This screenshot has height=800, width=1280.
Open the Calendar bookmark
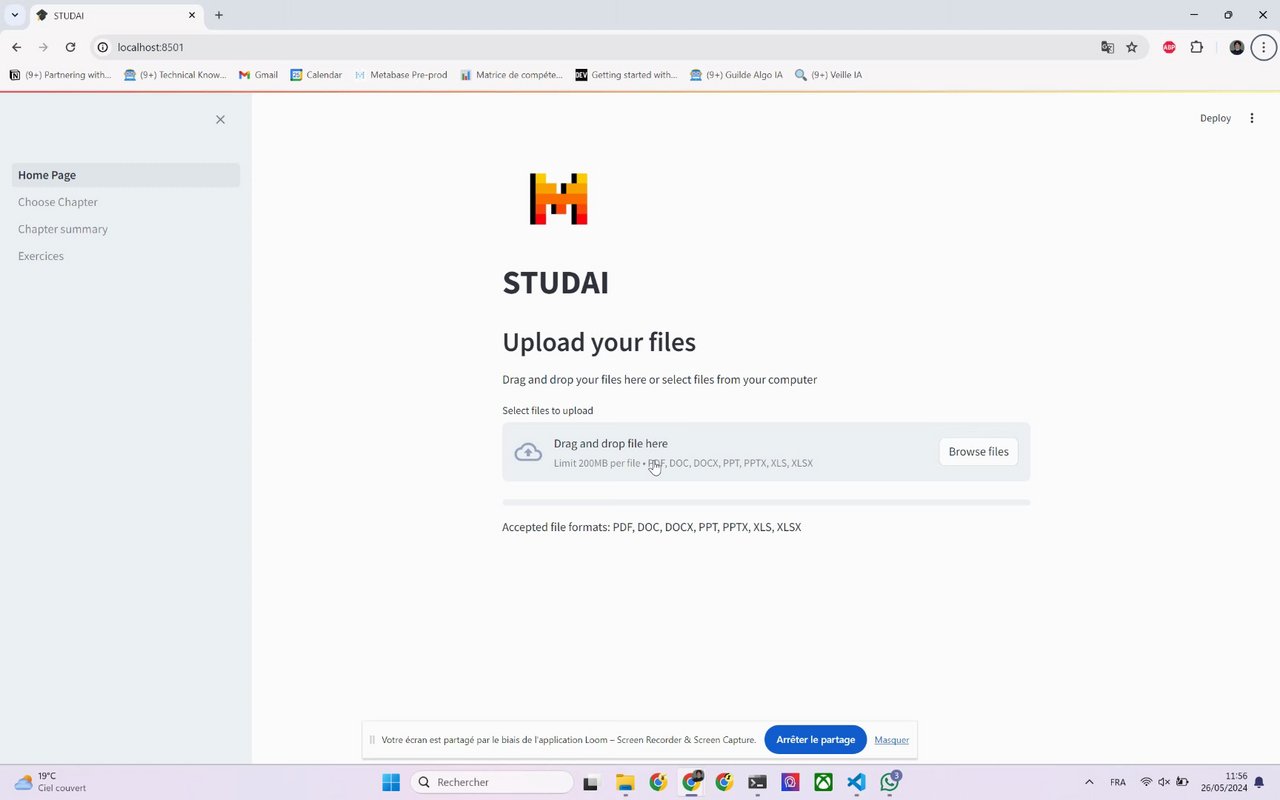point(316,75)
